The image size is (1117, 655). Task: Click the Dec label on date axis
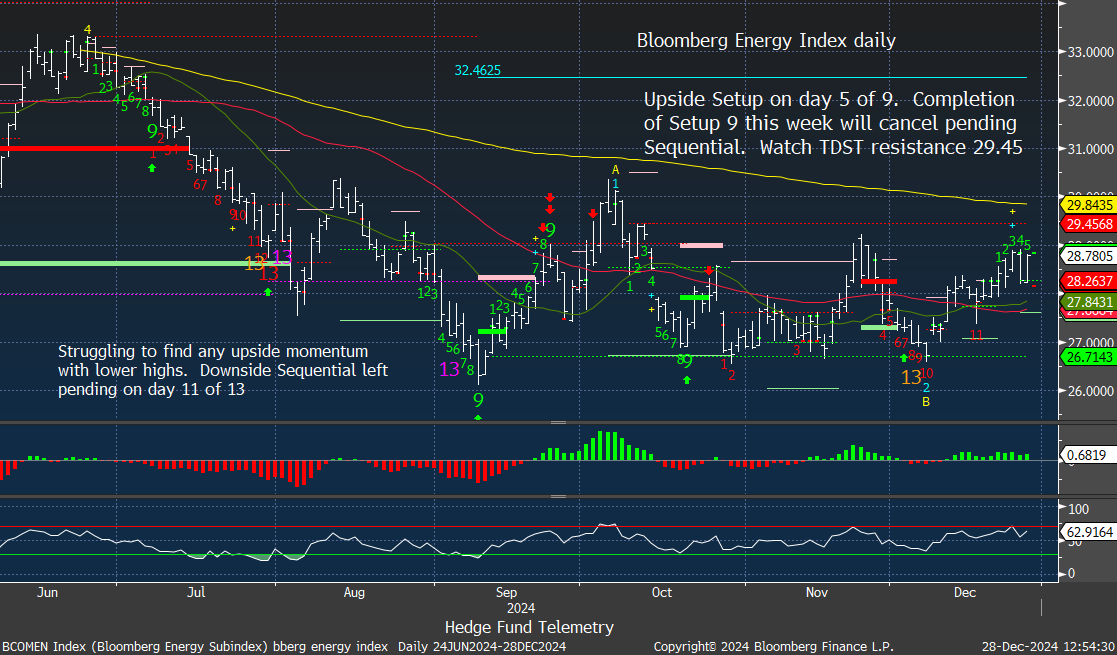point(965,592)
